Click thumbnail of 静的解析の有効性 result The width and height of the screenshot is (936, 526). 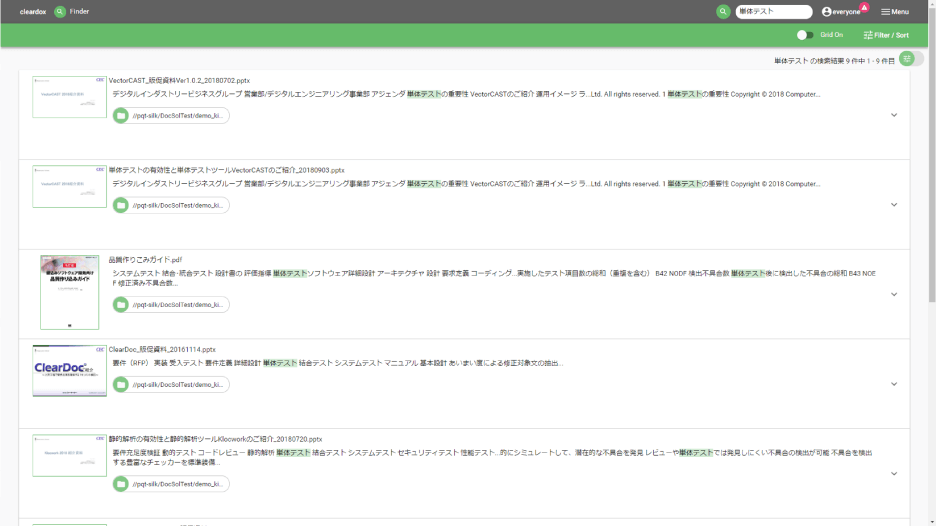[x=69, y=456]
